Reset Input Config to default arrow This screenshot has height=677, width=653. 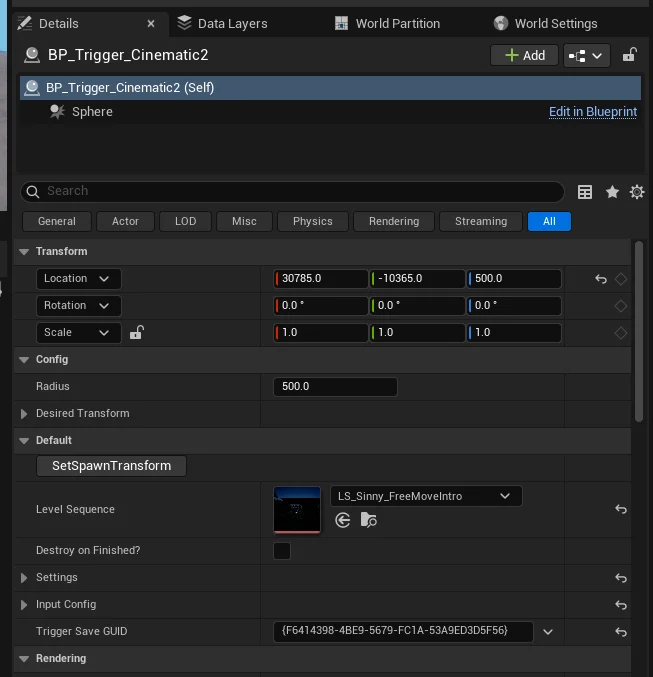[621, 605]
